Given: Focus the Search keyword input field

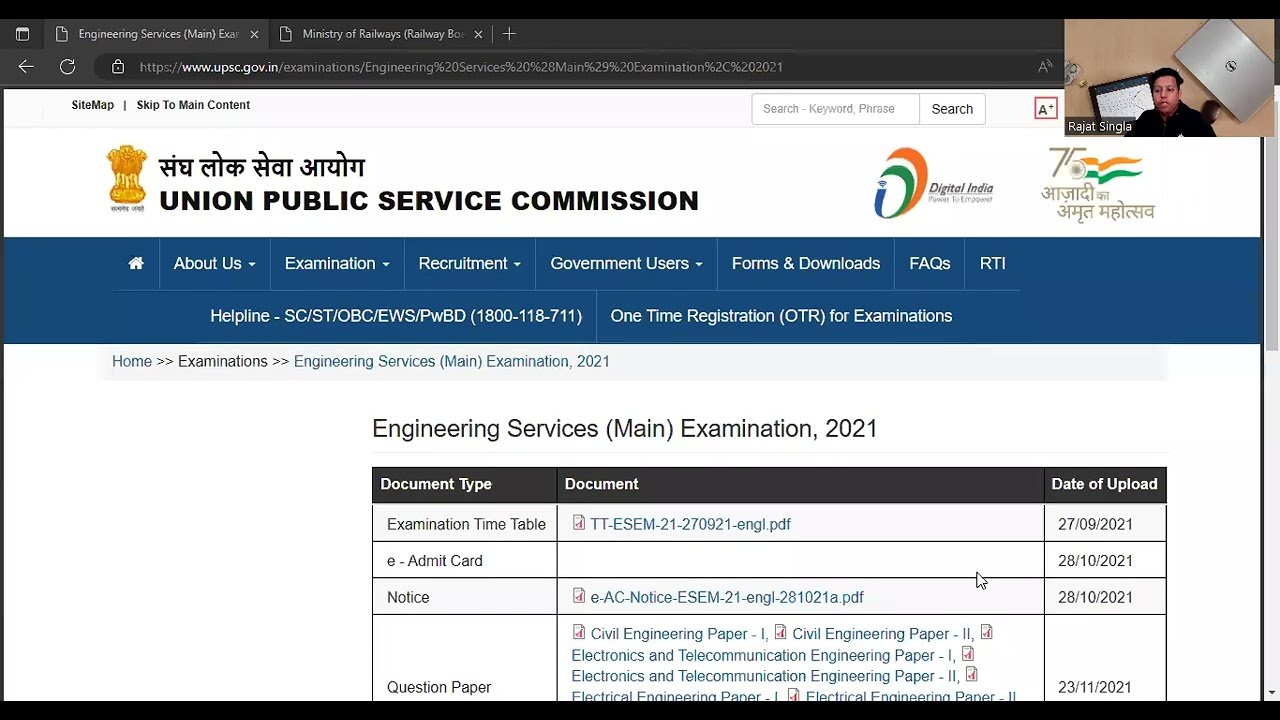Looking at the screenshot, I should 836,109.
